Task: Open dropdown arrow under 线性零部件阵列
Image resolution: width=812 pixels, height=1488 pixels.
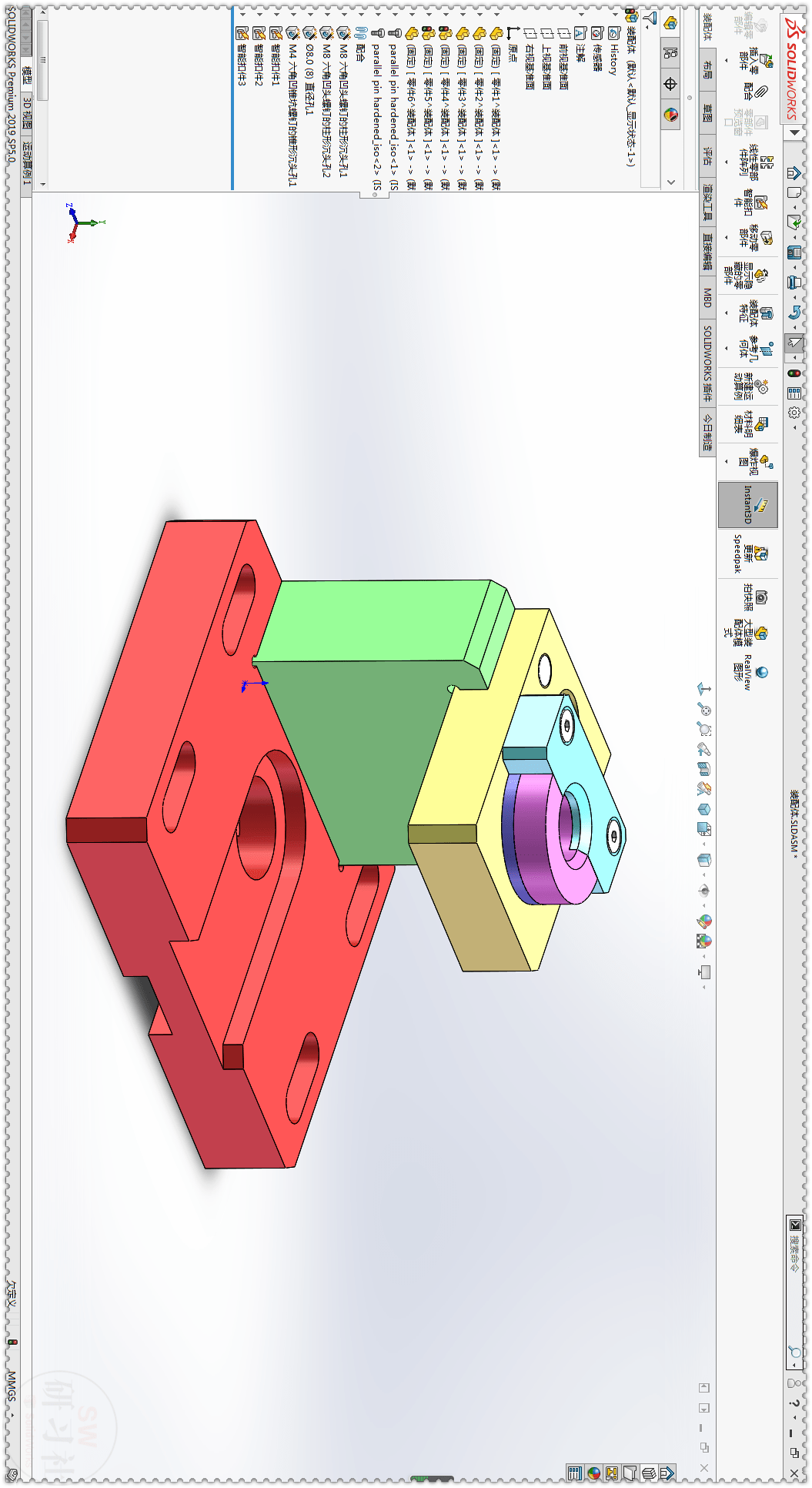Action: [x=727, y=162]
